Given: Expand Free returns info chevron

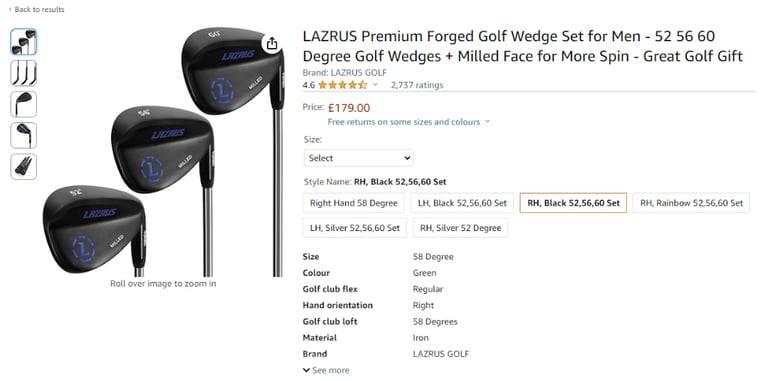Looking at the screenshot, I should tap(487, 122).
